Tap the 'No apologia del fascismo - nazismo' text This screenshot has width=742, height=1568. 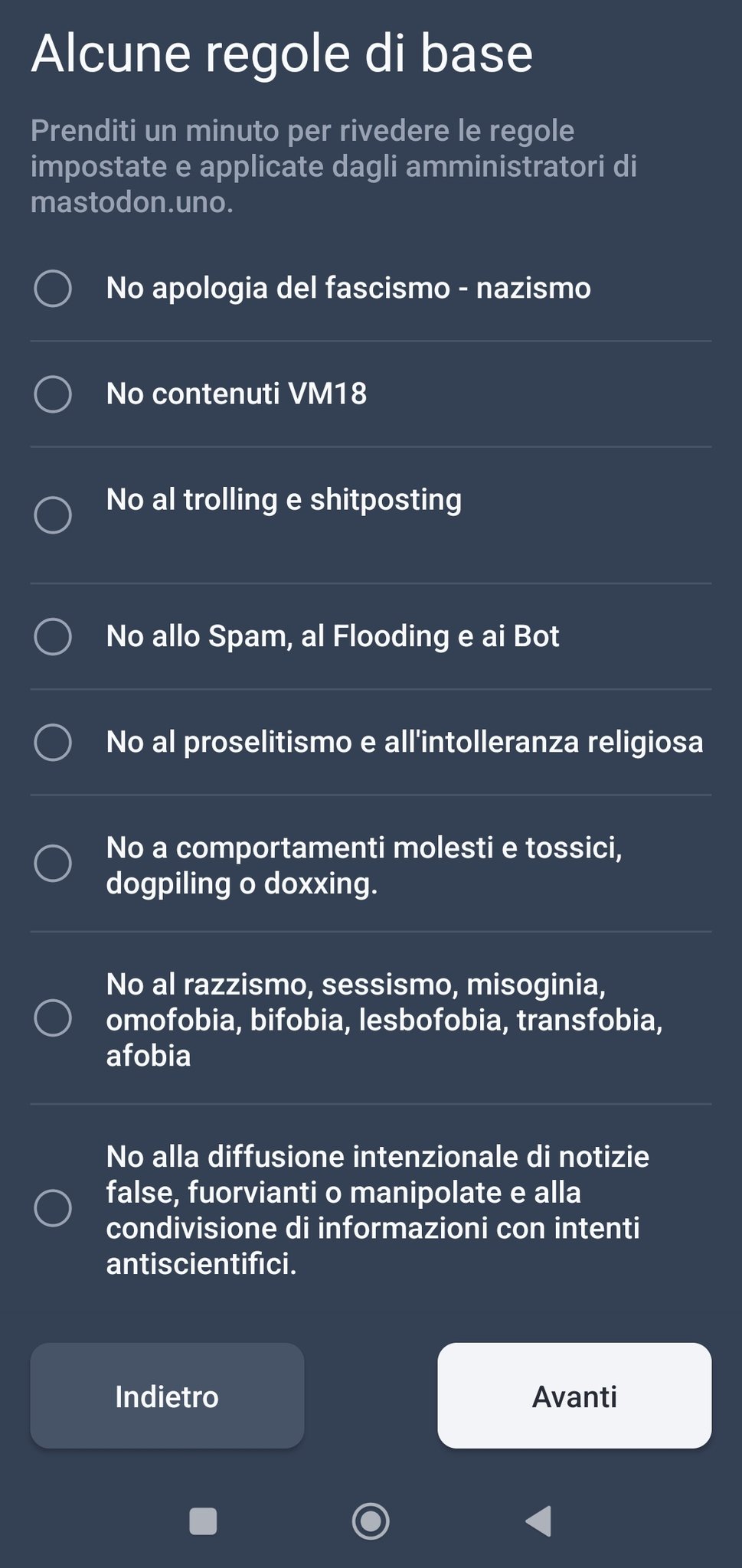(348, 289)
